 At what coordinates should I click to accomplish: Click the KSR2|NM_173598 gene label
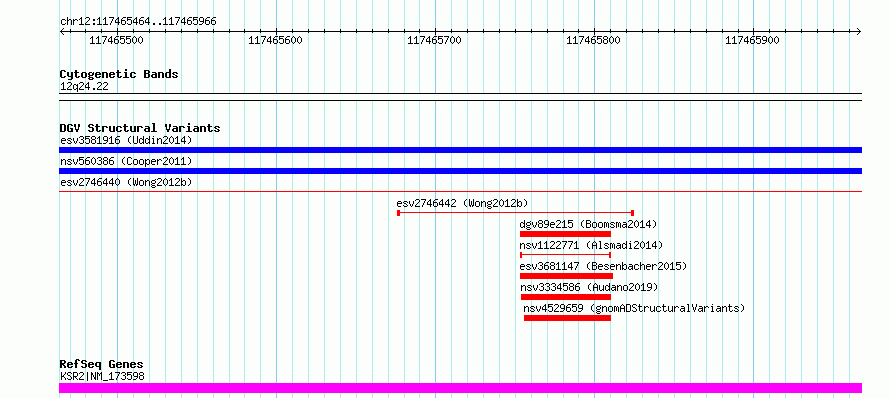(102, 376)
